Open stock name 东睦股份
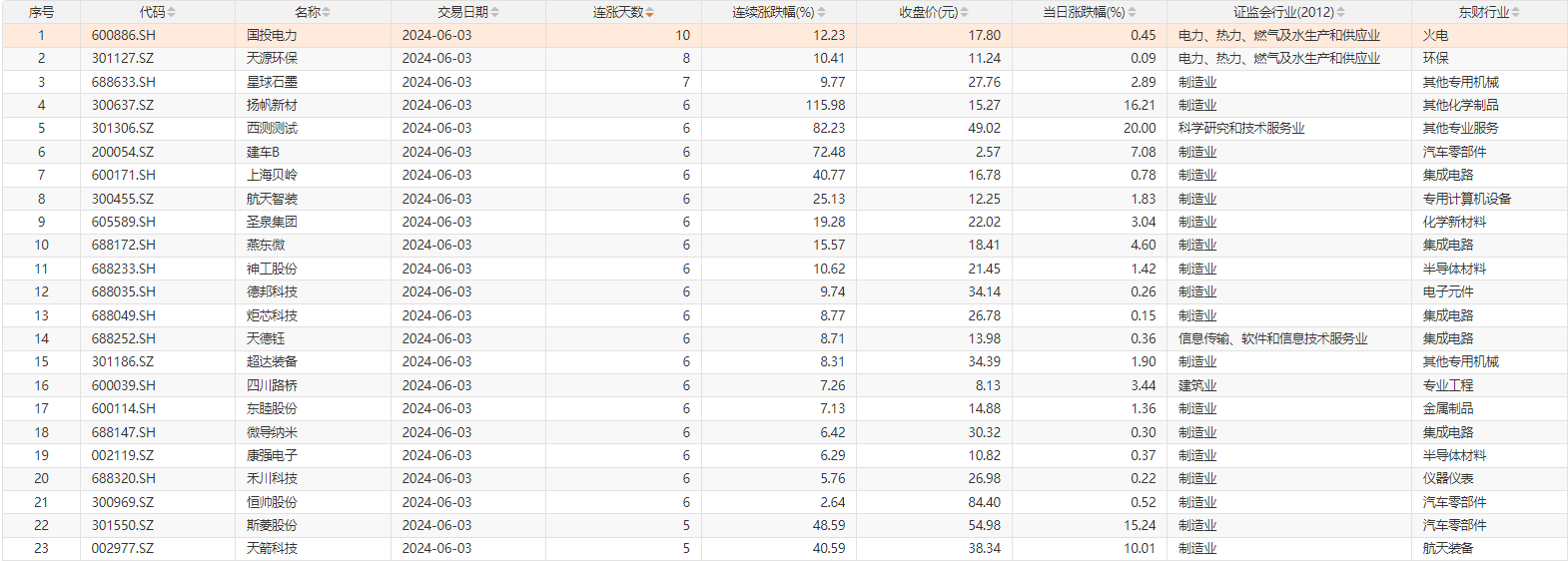This screenshot has height=561, width=1568. click(272, 408)
